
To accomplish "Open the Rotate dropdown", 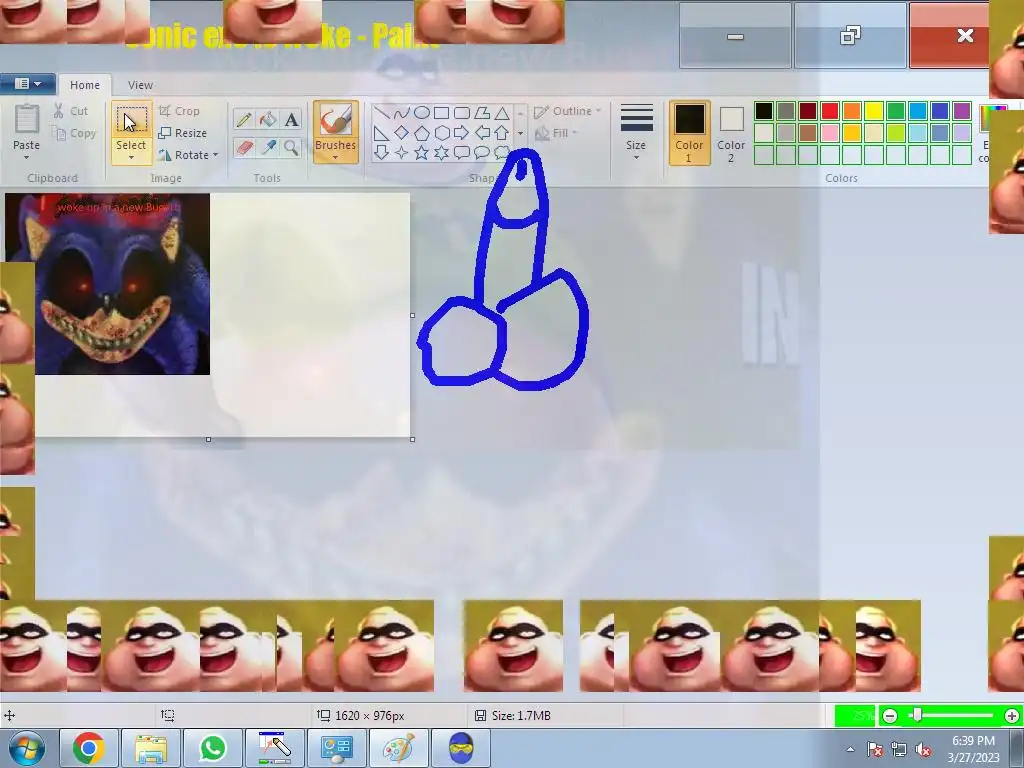I will (x=187, y=155).
